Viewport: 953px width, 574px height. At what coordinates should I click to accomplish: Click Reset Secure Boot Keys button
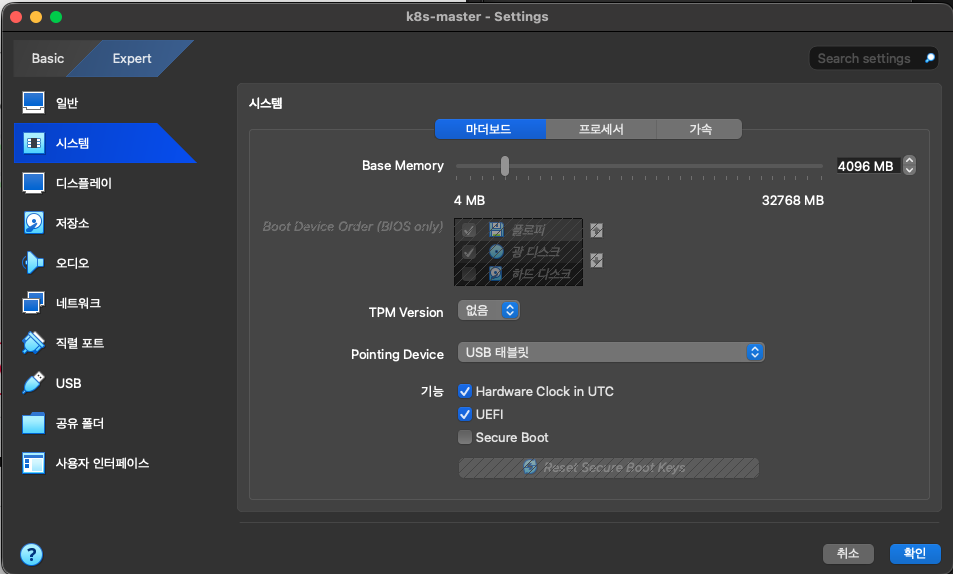(608, 468)
